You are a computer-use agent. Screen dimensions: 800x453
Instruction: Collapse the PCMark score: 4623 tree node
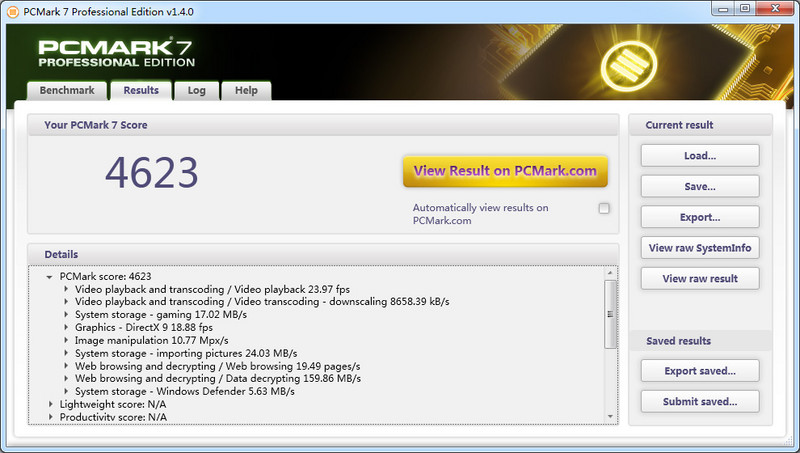49,277
